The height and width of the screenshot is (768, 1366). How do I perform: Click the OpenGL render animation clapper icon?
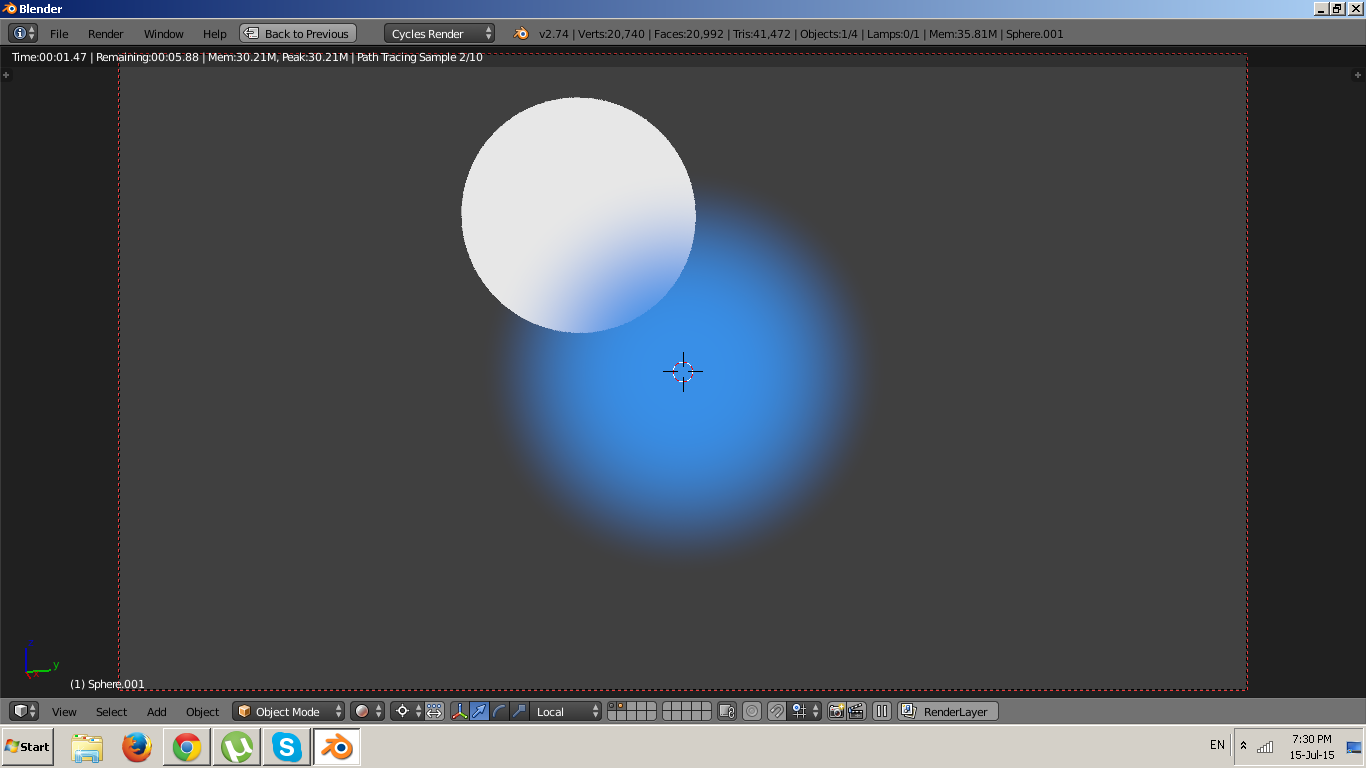857,711
